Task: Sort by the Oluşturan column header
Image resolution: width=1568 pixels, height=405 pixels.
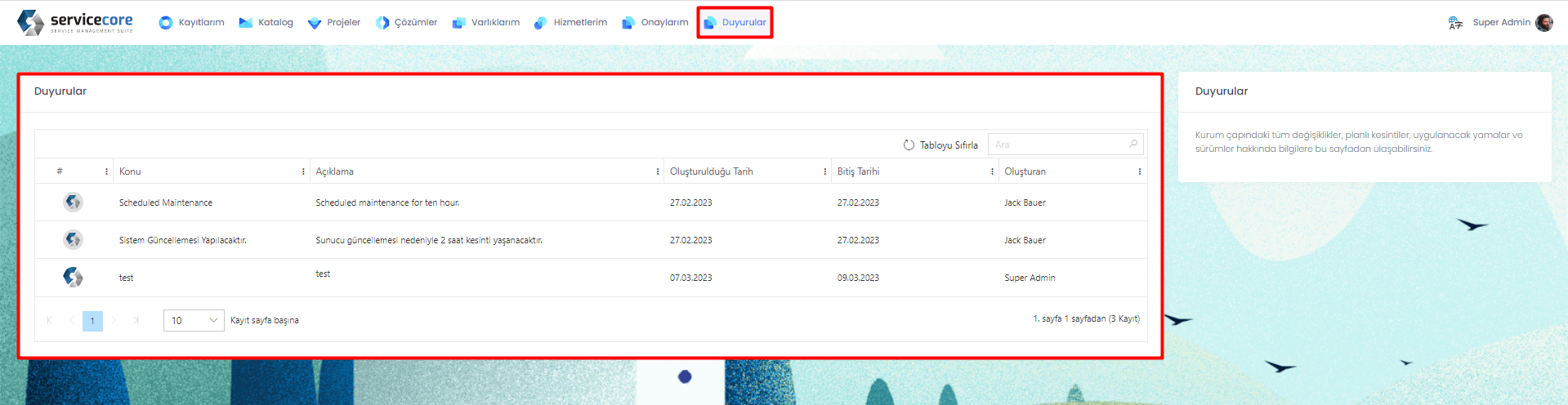Action: pyautogui.click(x=1025, y=171)
